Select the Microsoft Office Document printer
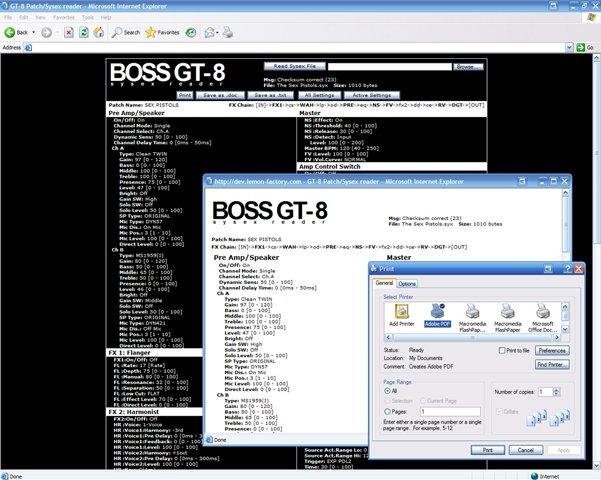 542,318
